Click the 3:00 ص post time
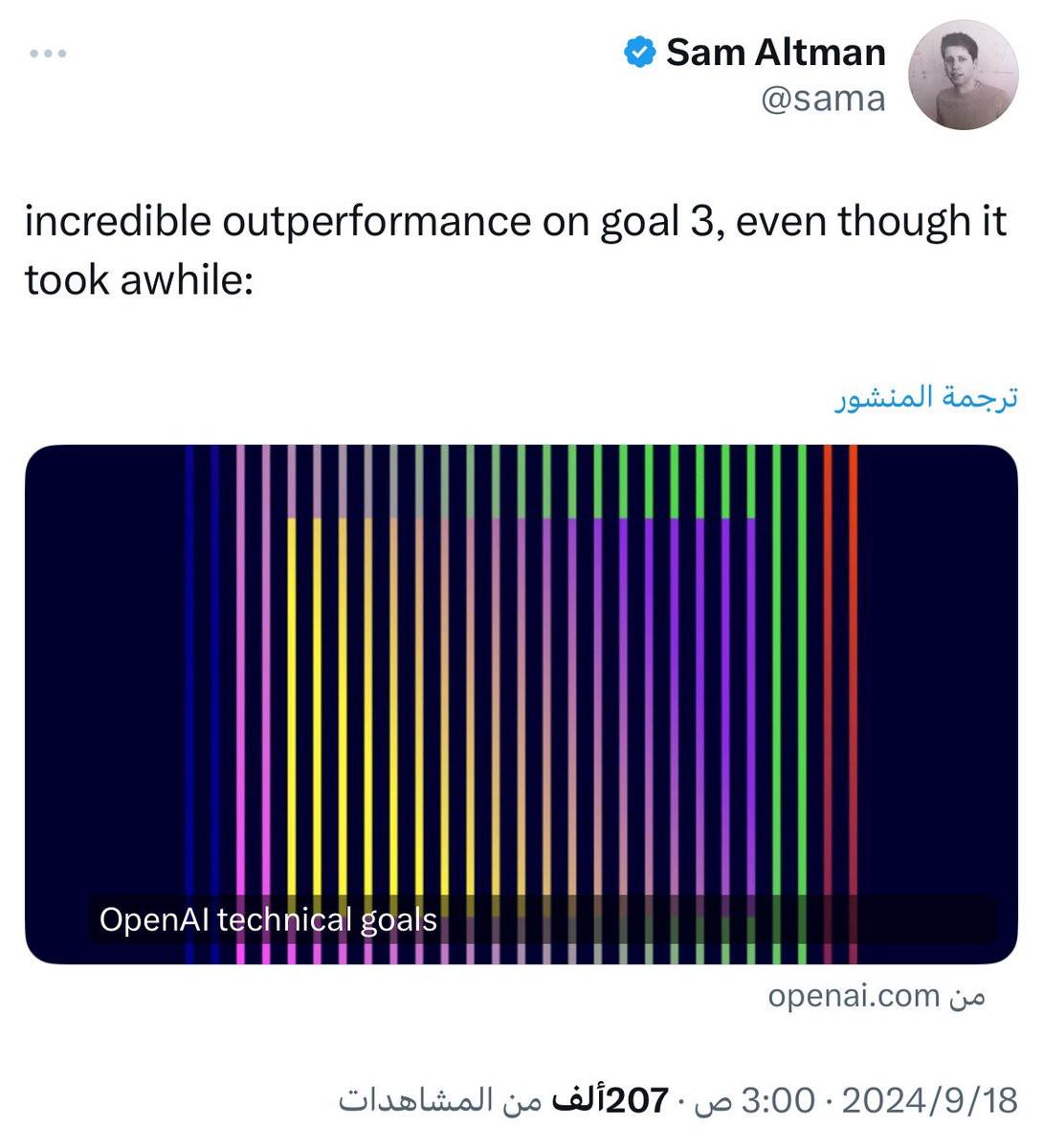Image resolution: width=1043 pixels, height=1148 pixels. [x=754, y=1100]
